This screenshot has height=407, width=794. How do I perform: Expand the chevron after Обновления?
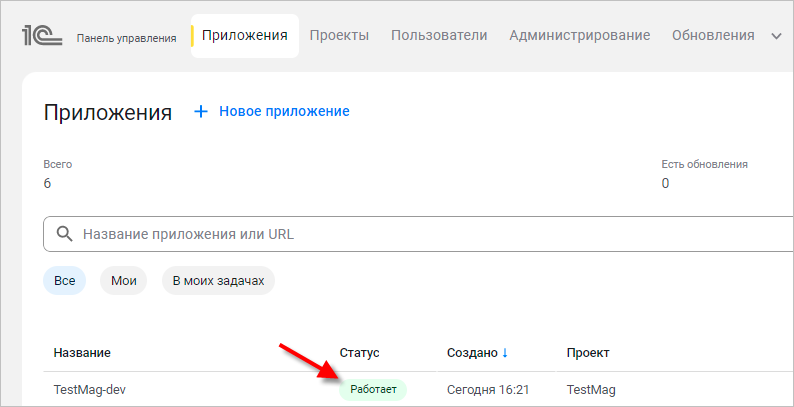(776, 36)
